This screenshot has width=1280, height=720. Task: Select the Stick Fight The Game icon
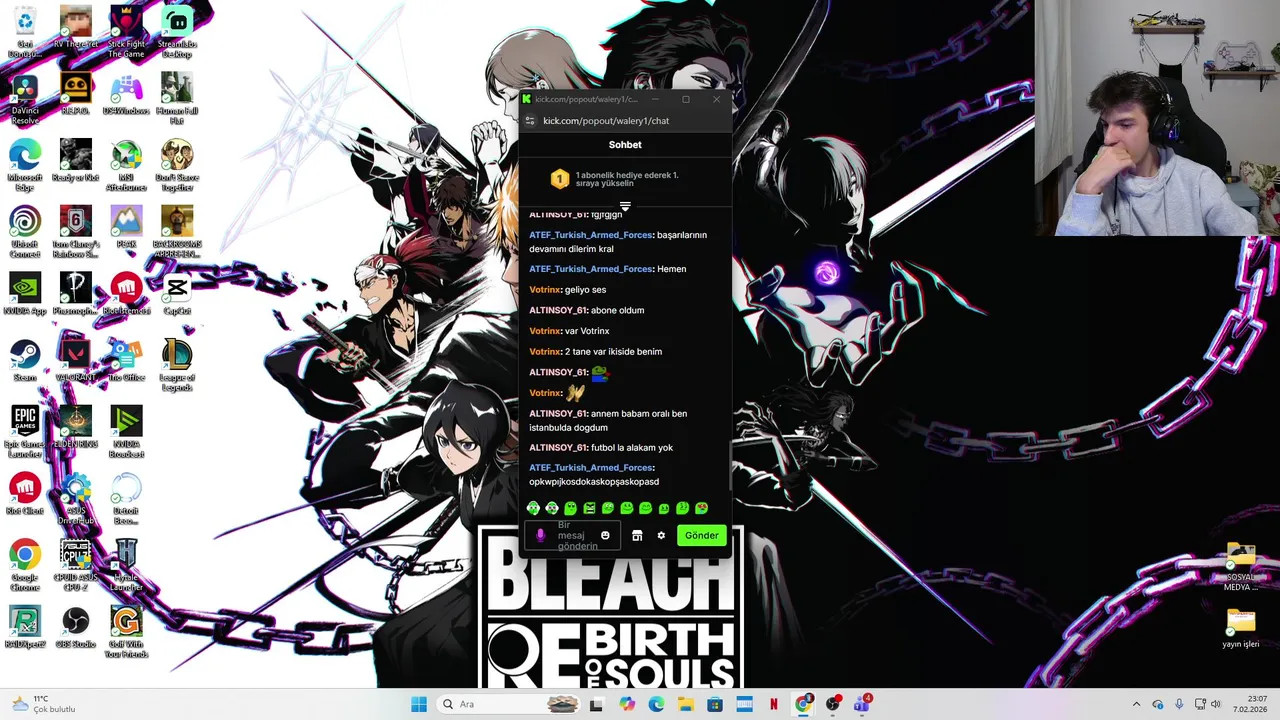tap(126, 32)
